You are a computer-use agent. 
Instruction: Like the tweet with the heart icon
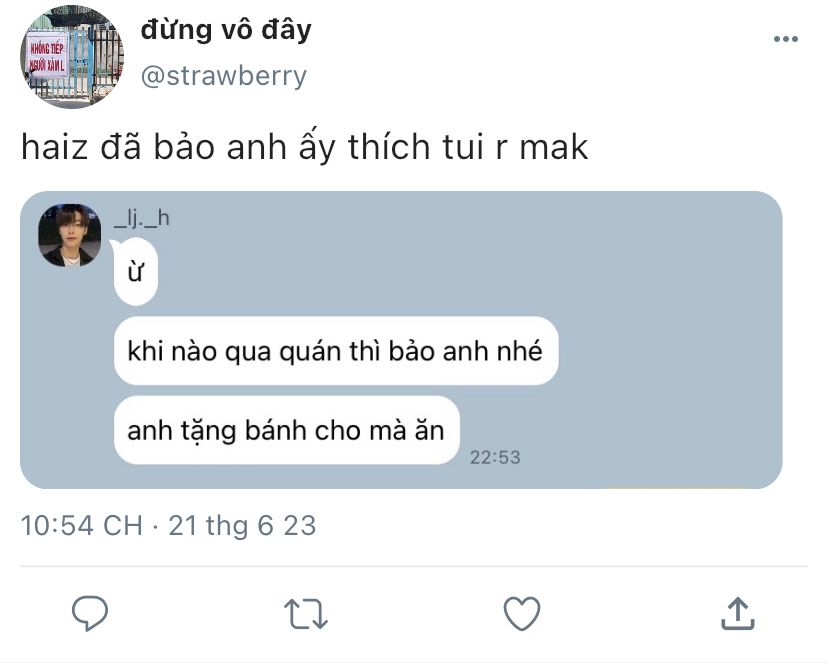pos(522,613)
